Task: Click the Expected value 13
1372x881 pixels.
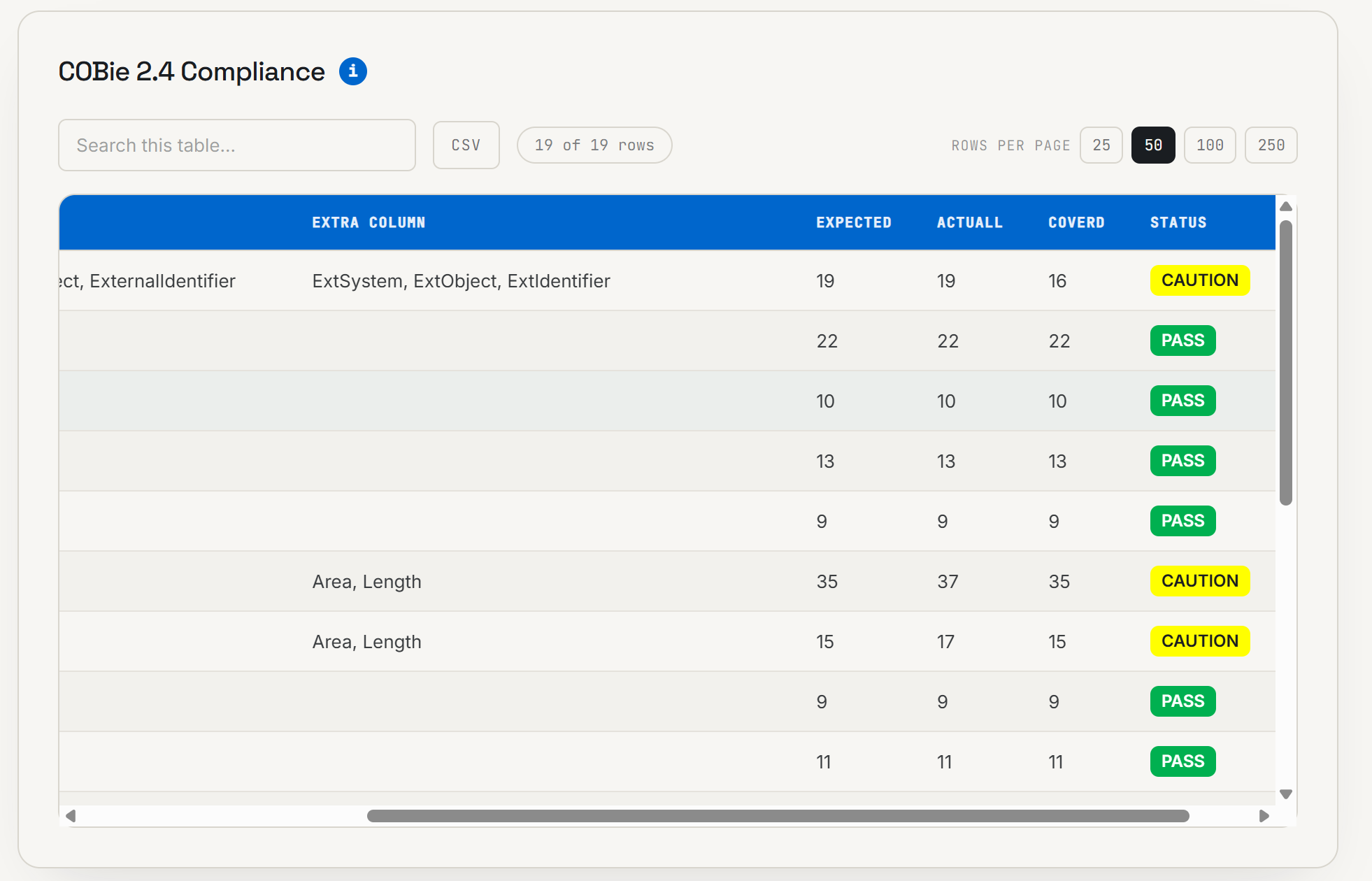Action: click(825, 461)
